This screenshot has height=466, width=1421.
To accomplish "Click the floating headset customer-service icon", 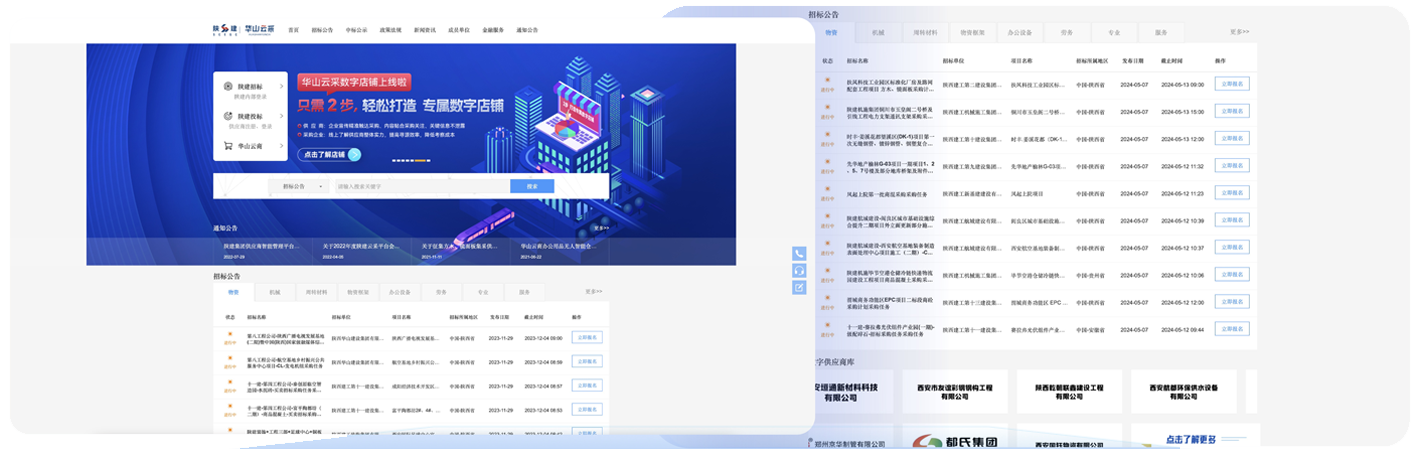I will 799,271.
